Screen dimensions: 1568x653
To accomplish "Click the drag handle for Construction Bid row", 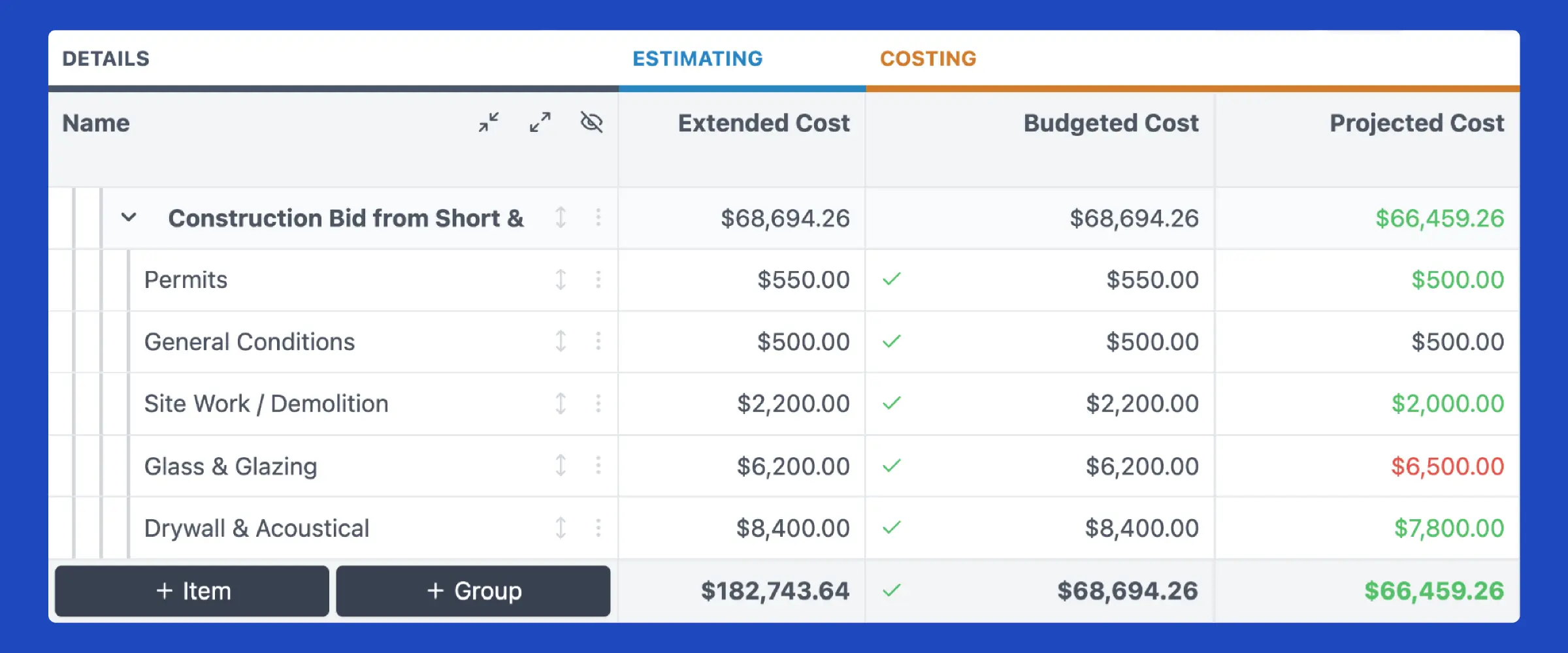I will 561,219.
